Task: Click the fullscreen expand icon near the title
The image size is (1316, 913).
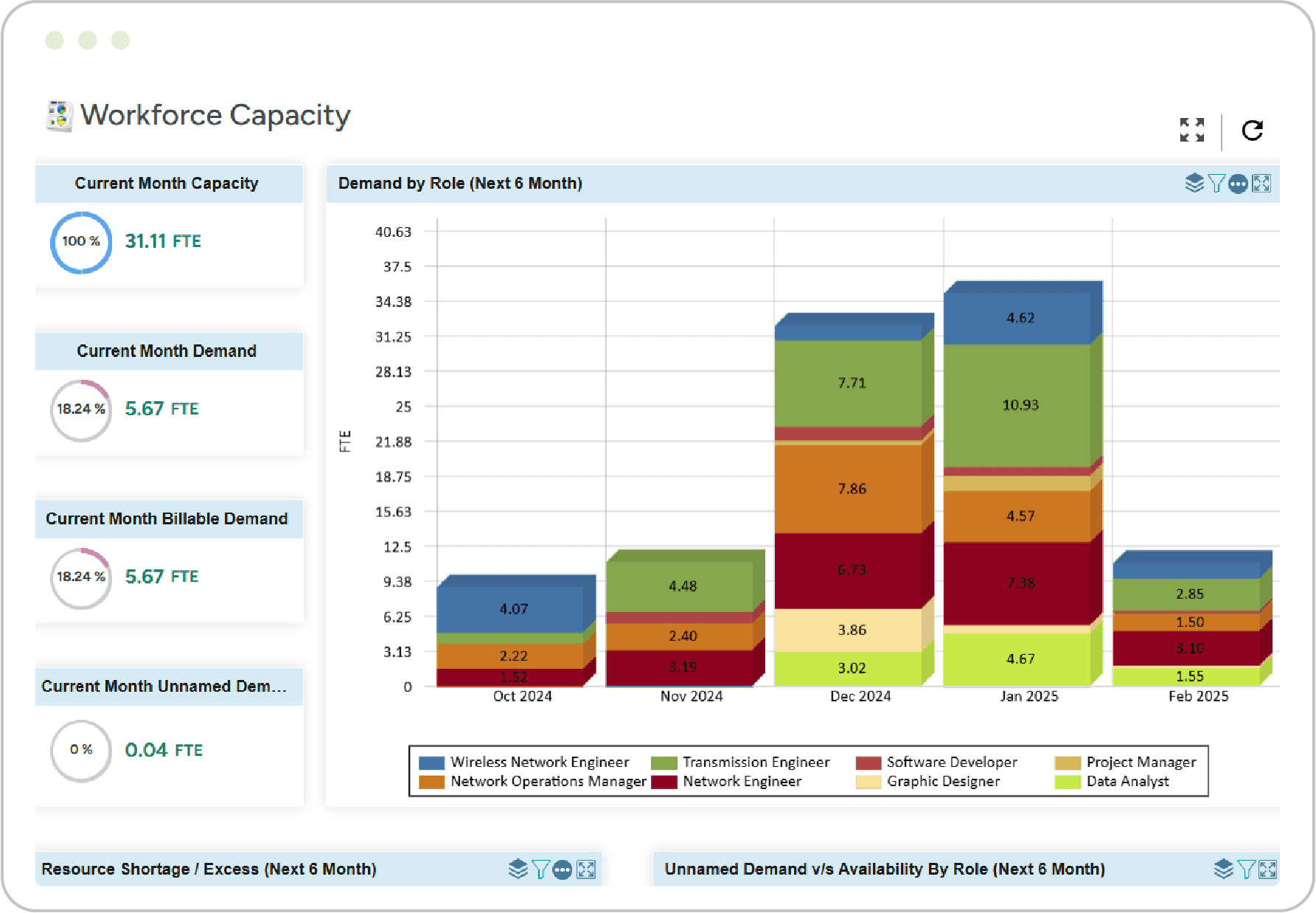Action: (1191, 130)
